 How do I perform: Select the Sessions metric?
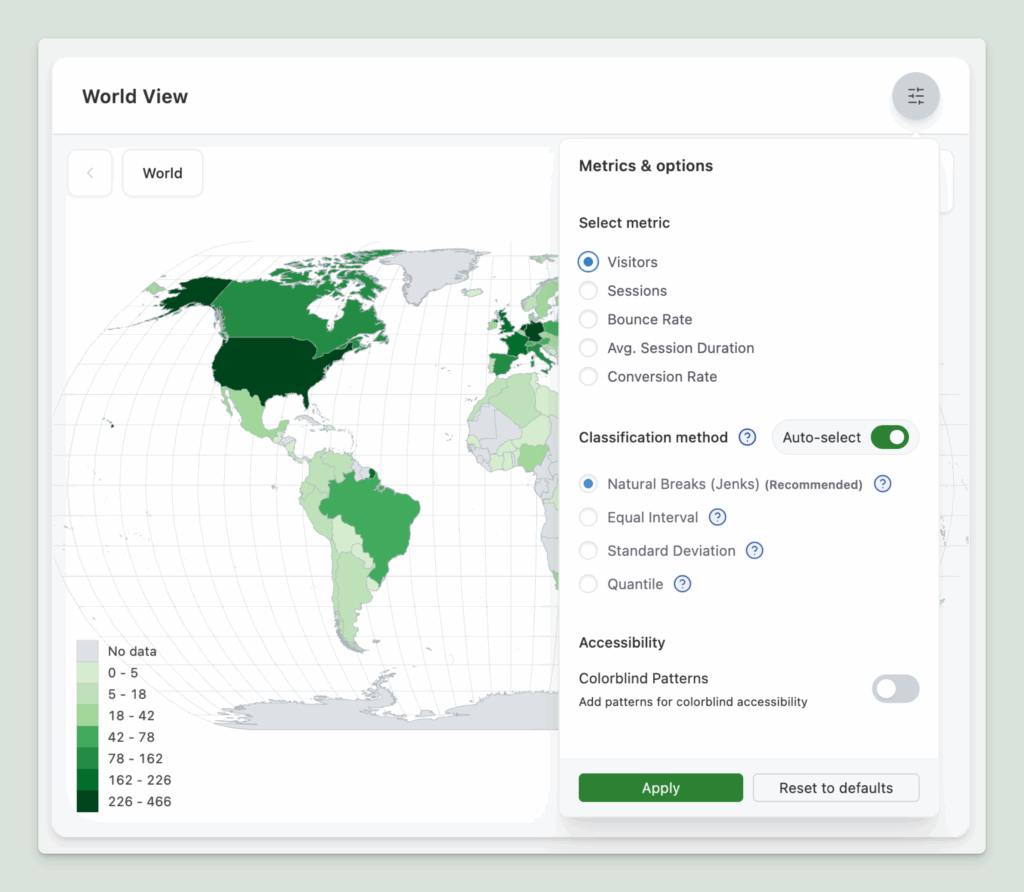click(x=589, y=291)
